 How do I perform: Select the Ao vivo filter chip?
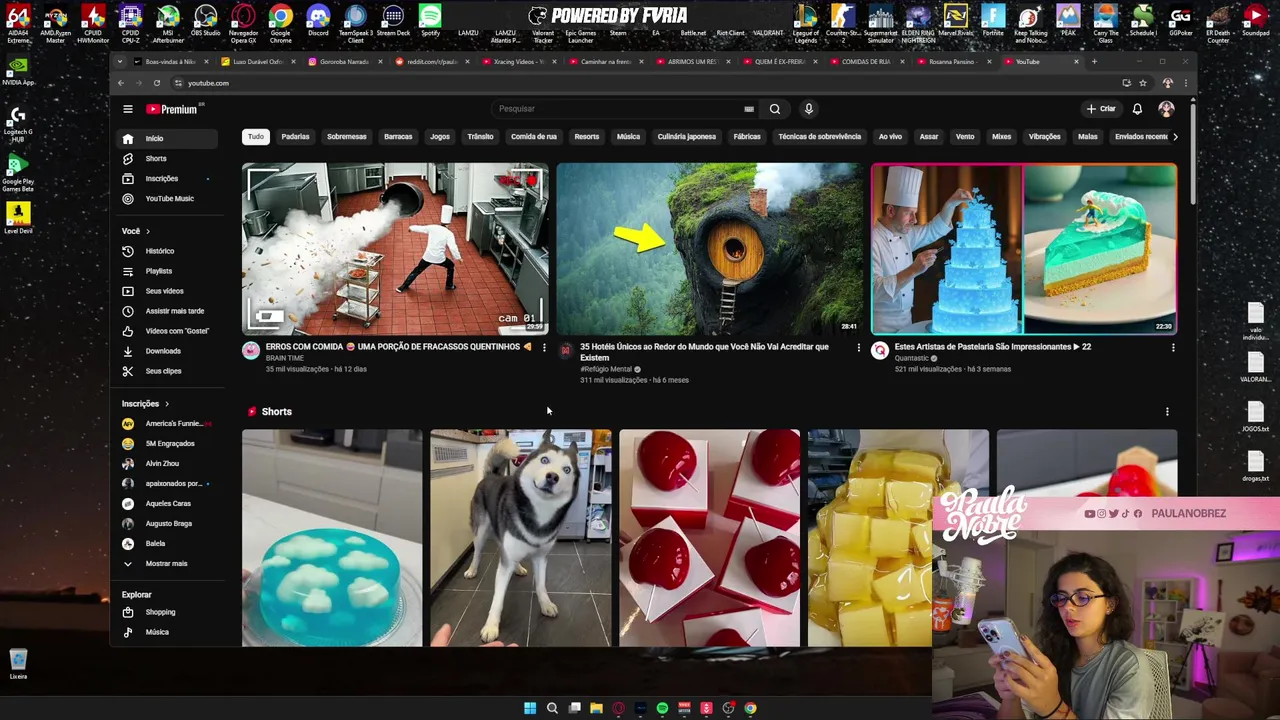(890, 136)
